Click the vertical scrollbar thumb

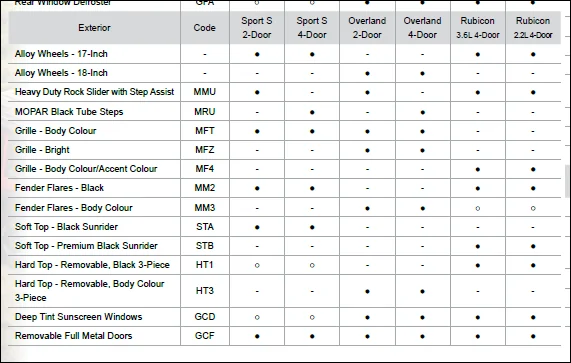click(567, 181)
